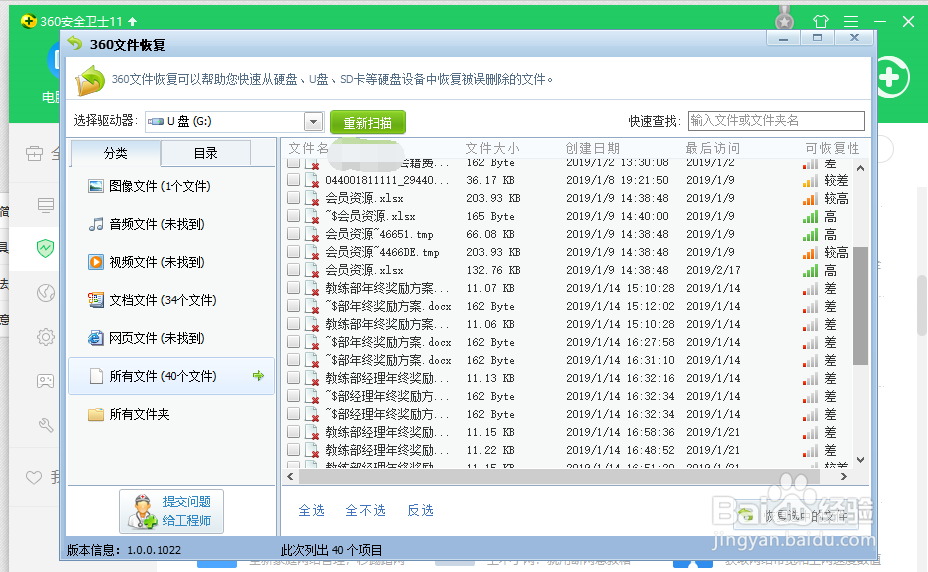928x572 pixels.
Task: Click the gamepad icon in 360 left sidebar
Action: 46,381
